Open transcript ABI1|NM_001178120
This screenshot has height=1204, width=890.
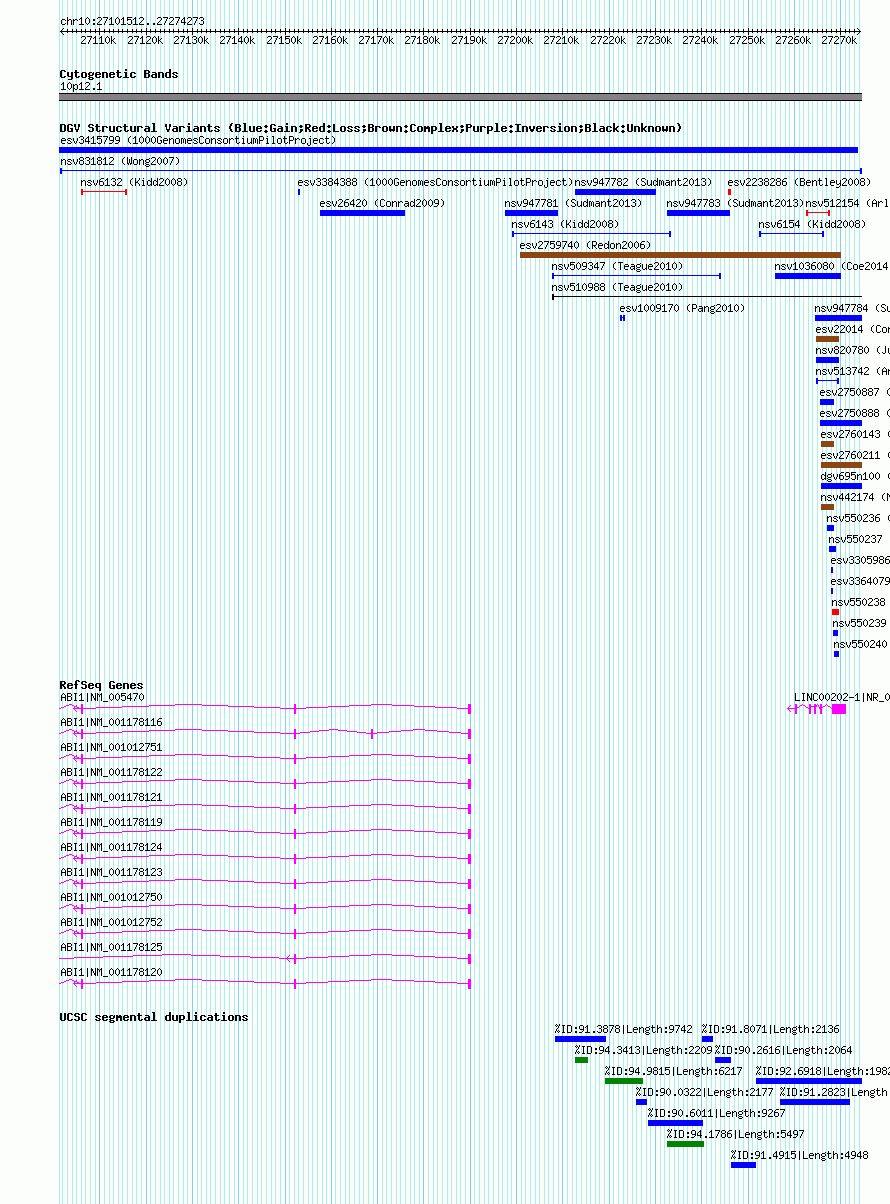[111, 972]
